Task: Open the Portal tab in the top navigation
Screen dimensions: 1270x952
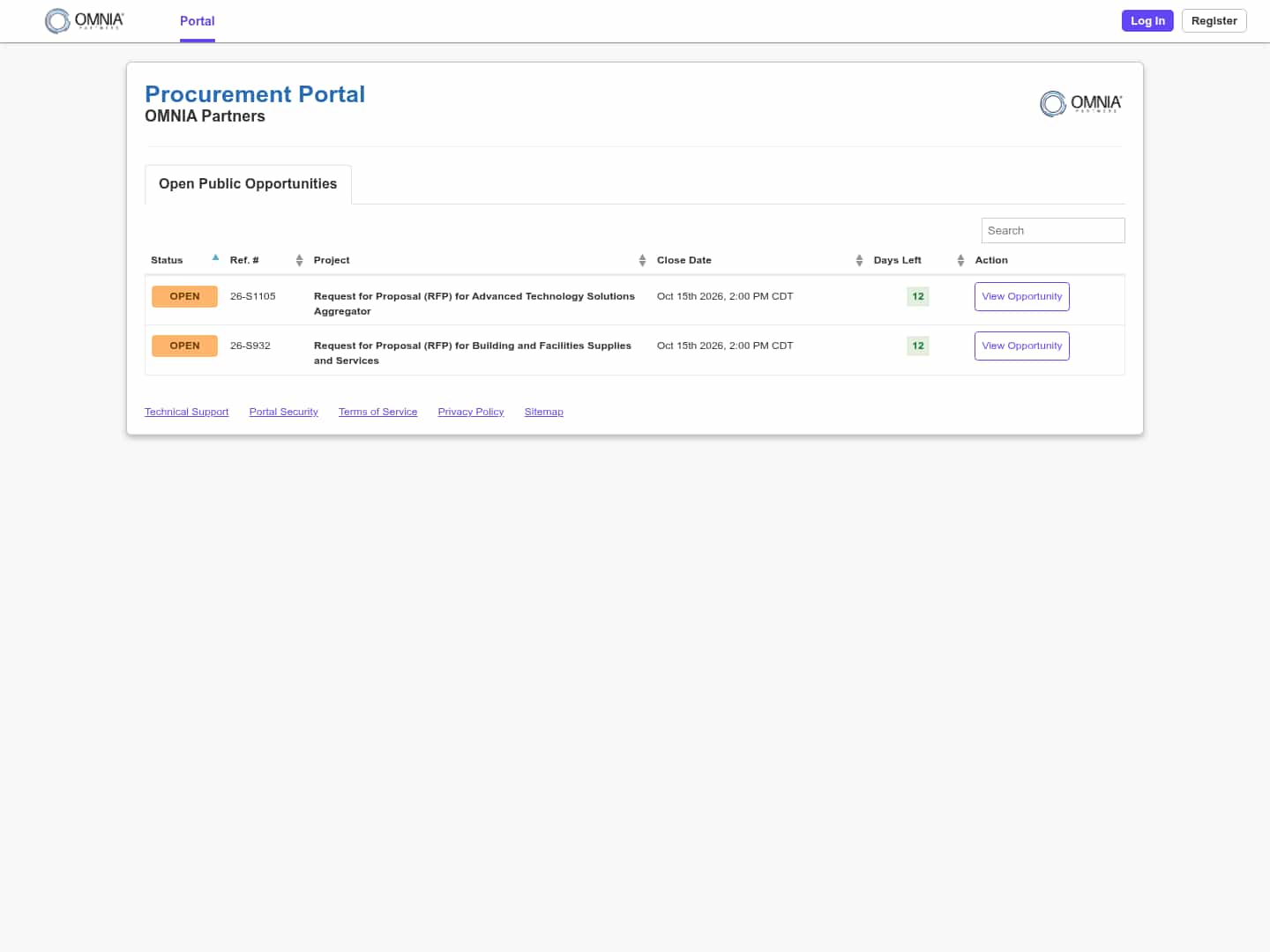Action: coord(198,21)
